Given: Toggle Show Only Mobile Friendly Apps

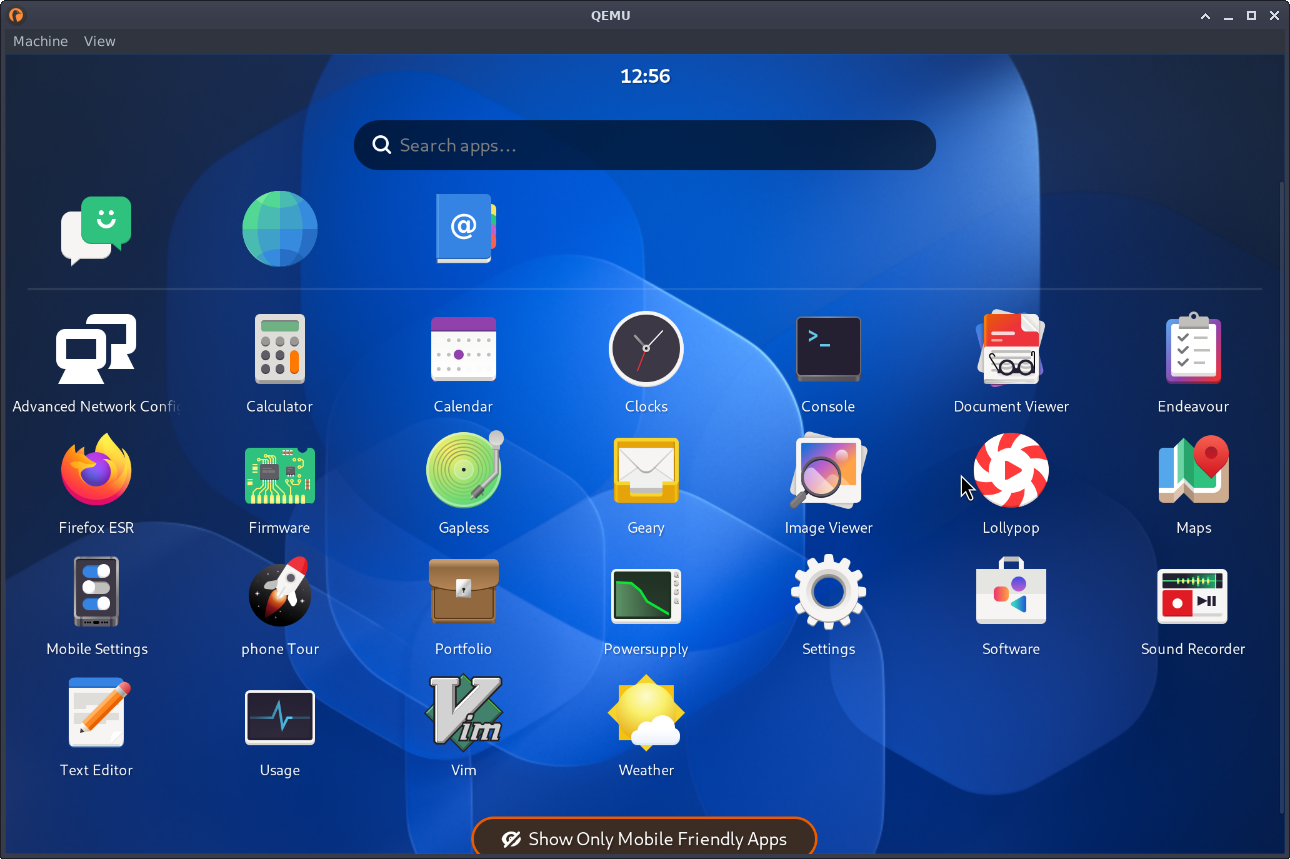Looking at the screenshot, I should (x=644, y=838).
